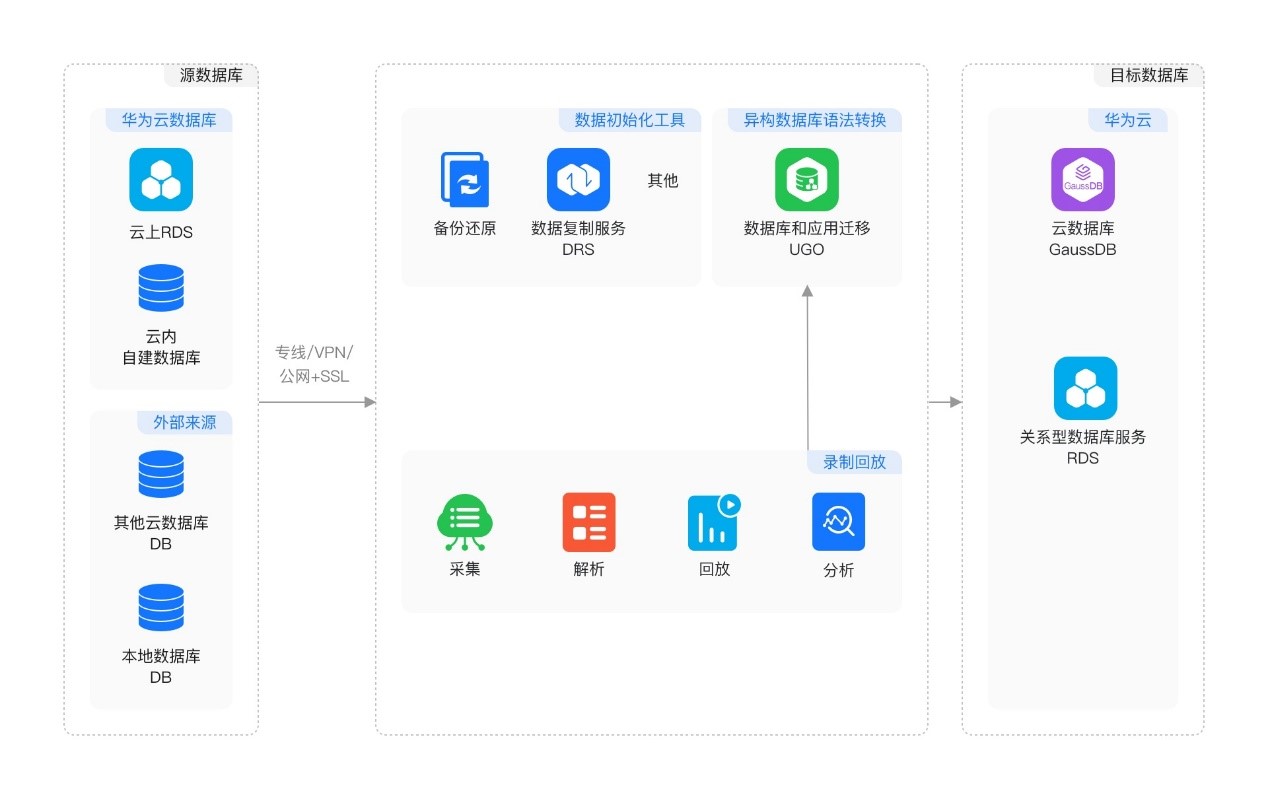1268x799 pixels.
Task: Click the 其他云数据库 DB caption
Action: click(x=161, y=533)
